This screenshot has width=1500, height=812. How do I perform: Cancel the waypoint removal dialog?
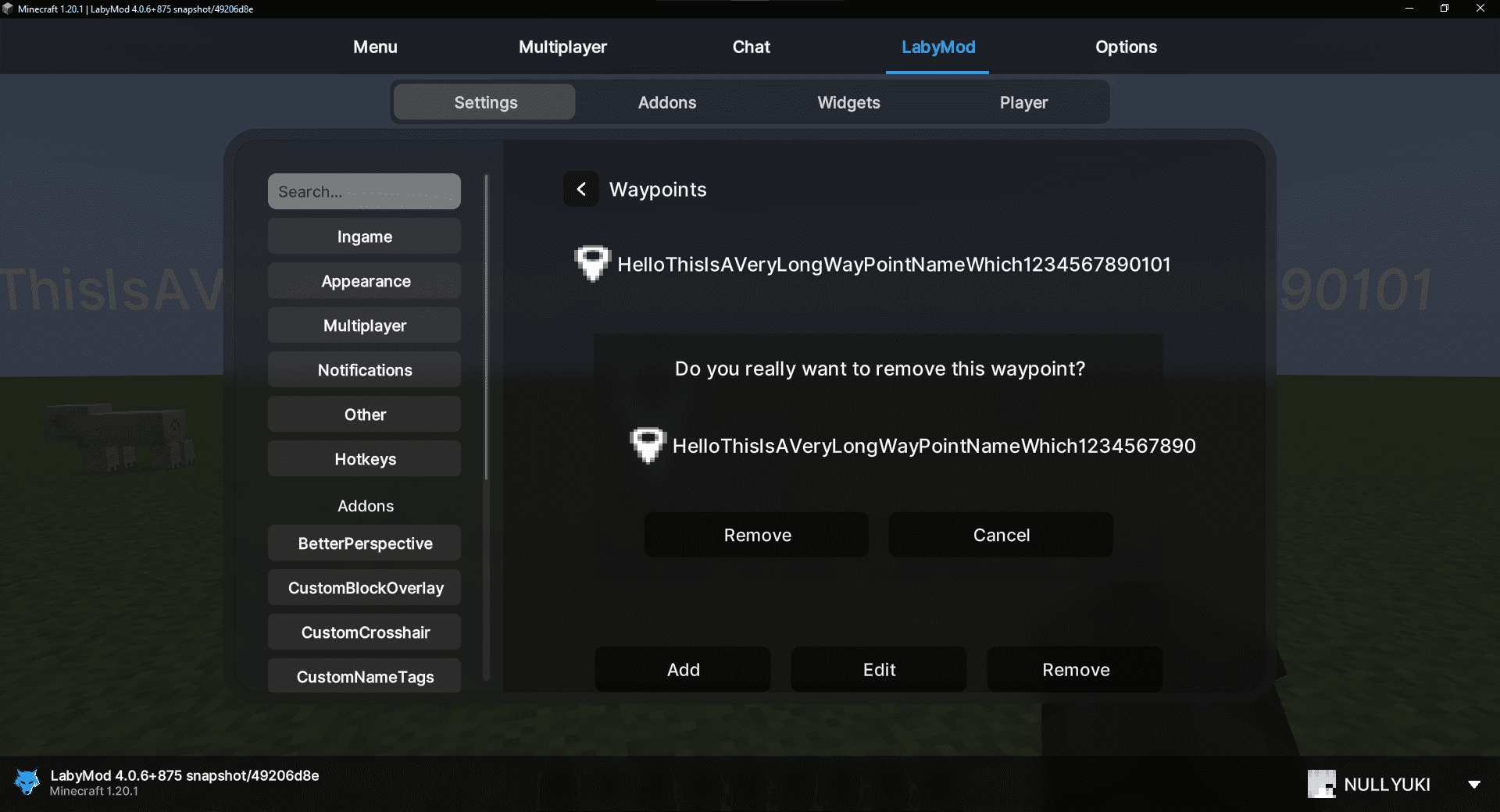[1001, 535]
